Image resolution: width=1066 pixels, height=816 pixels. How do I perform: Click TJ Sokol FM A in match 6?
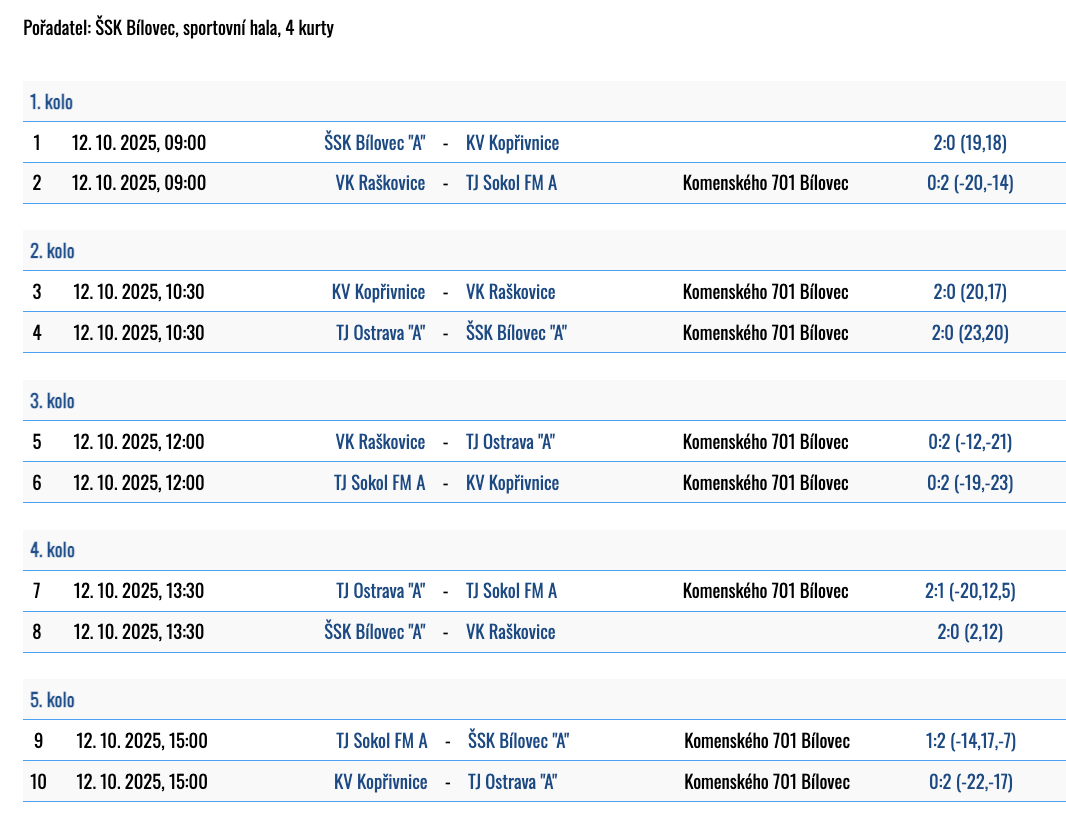click(379, 483)
